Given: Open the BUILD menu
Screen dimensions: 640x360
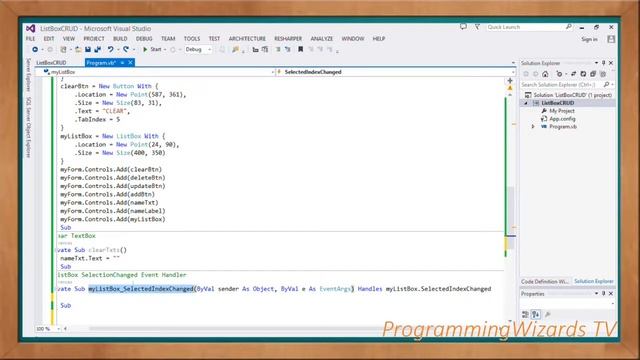Looking at the screenshot, I should (x=120, y=39).
